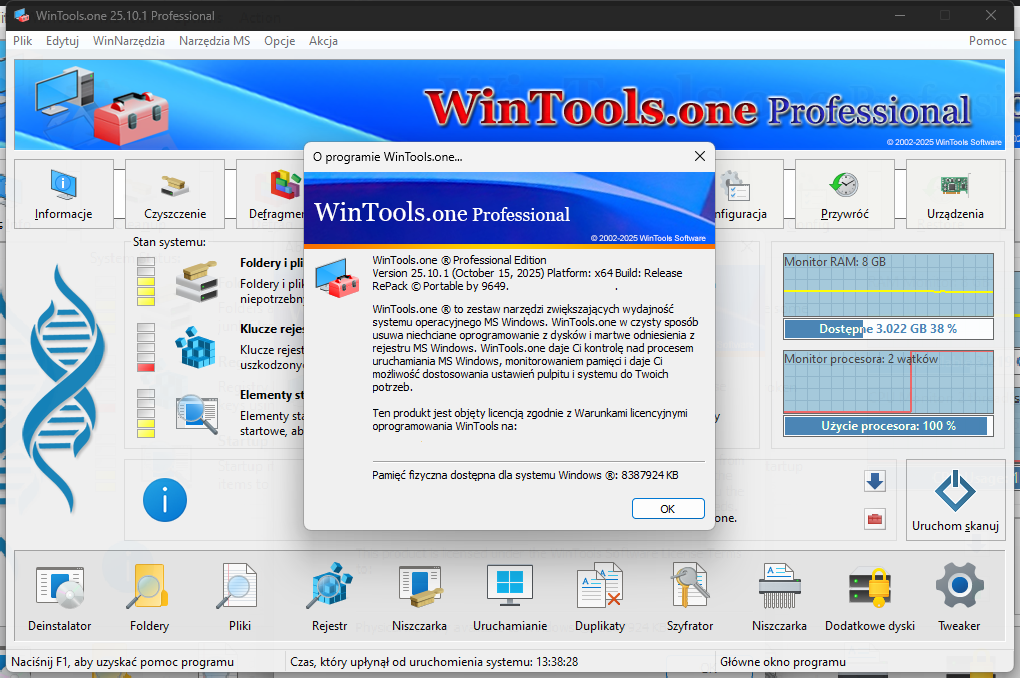Launch the Foldery scan tool
Screen dimensions: 1020x678
pos(150,597)
